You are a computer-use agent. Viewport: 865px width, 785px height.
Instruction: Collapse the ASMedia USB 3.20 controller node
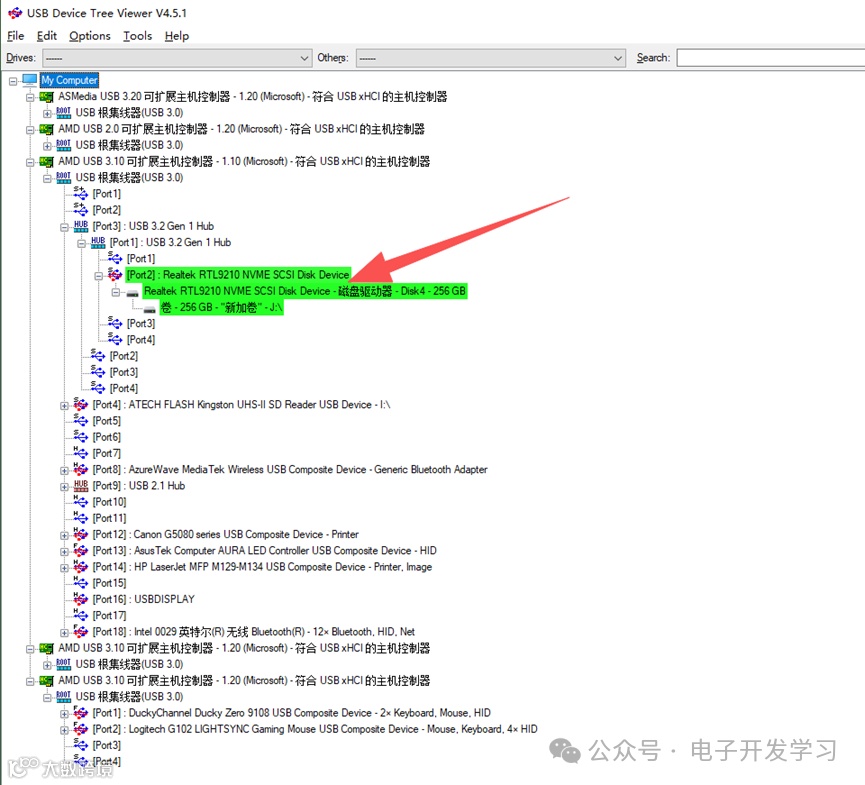coord(30,98)
